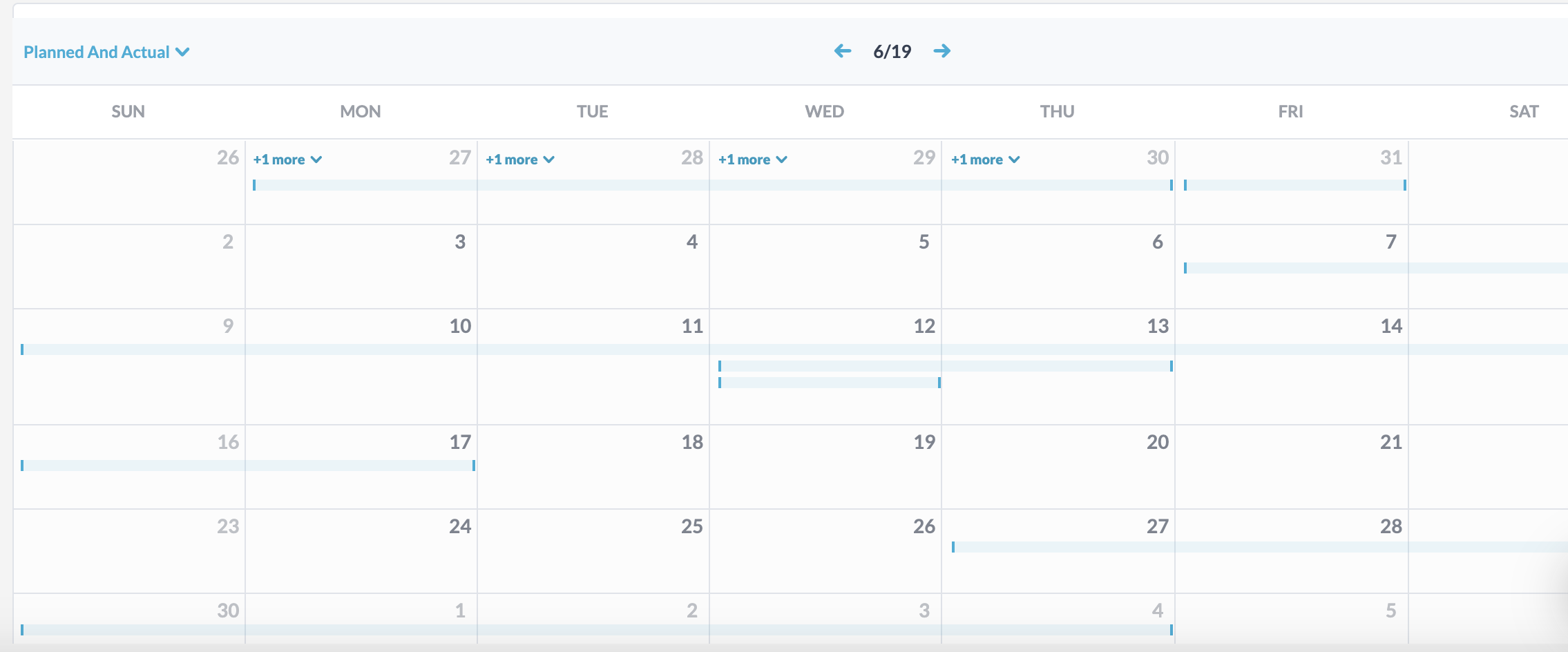Select the event bar spanning Wednesday 12 to Thursday 13

tap(946, 366)
